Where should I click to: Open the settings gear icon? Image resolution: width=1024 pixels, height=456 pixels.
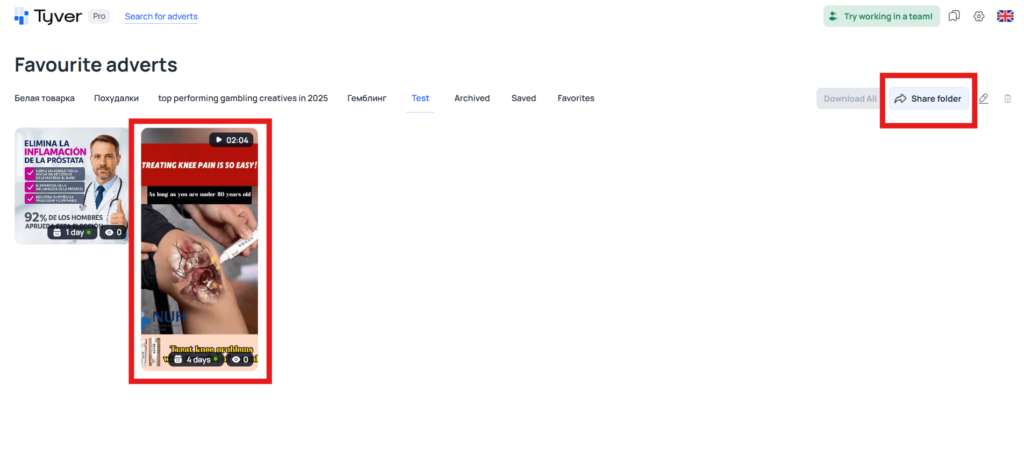[x=979, y=17]
